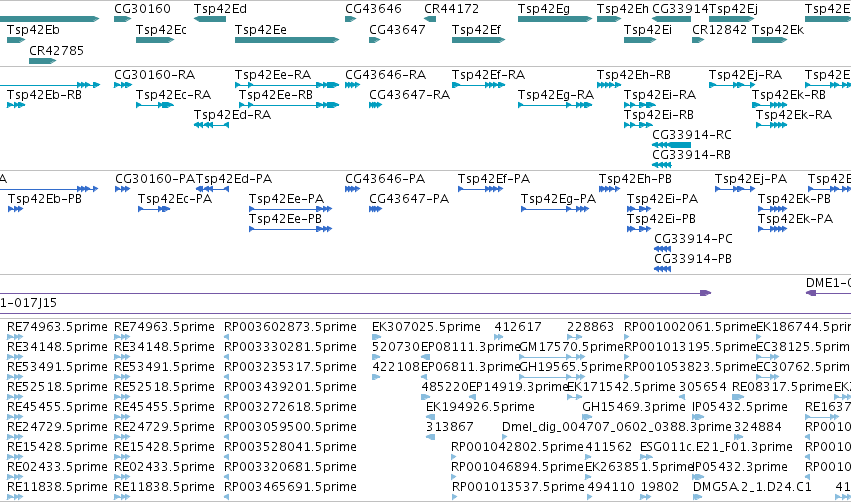
Task: Click protein Tsp42Ek-PB
Action: (x=795, y=199)
